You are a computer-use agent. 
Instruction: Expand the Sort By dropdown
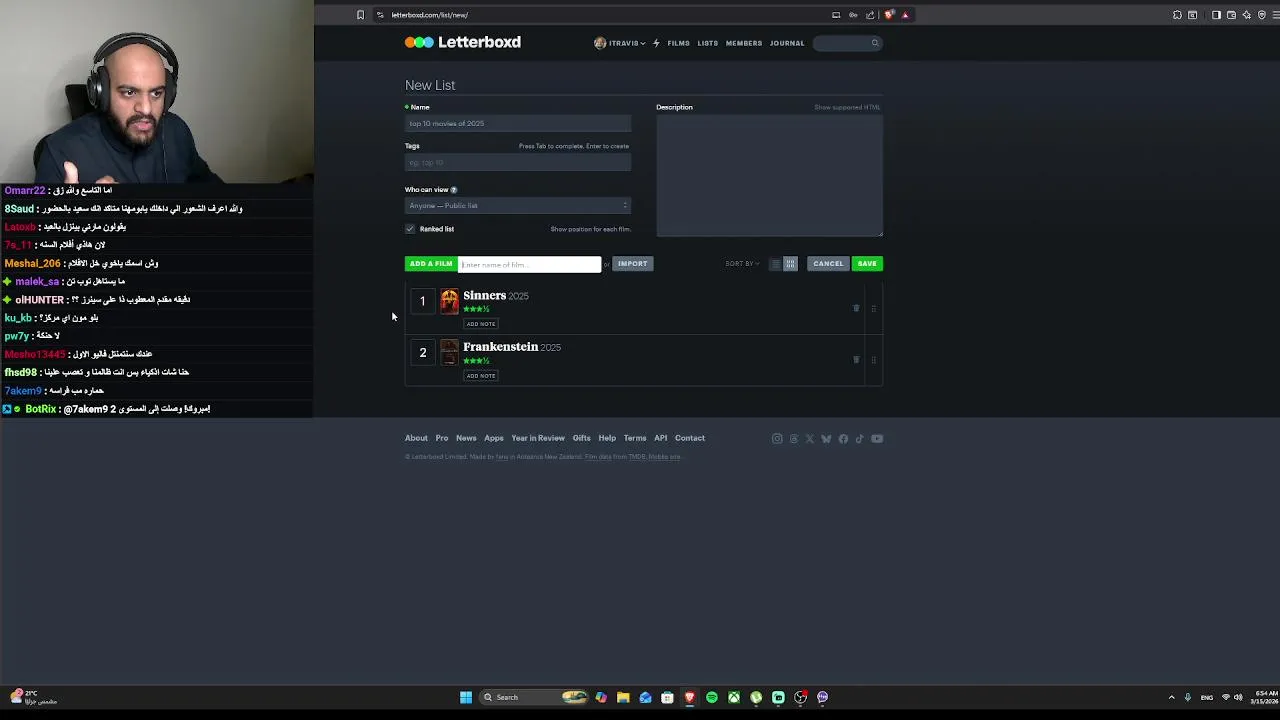[742, 264]
